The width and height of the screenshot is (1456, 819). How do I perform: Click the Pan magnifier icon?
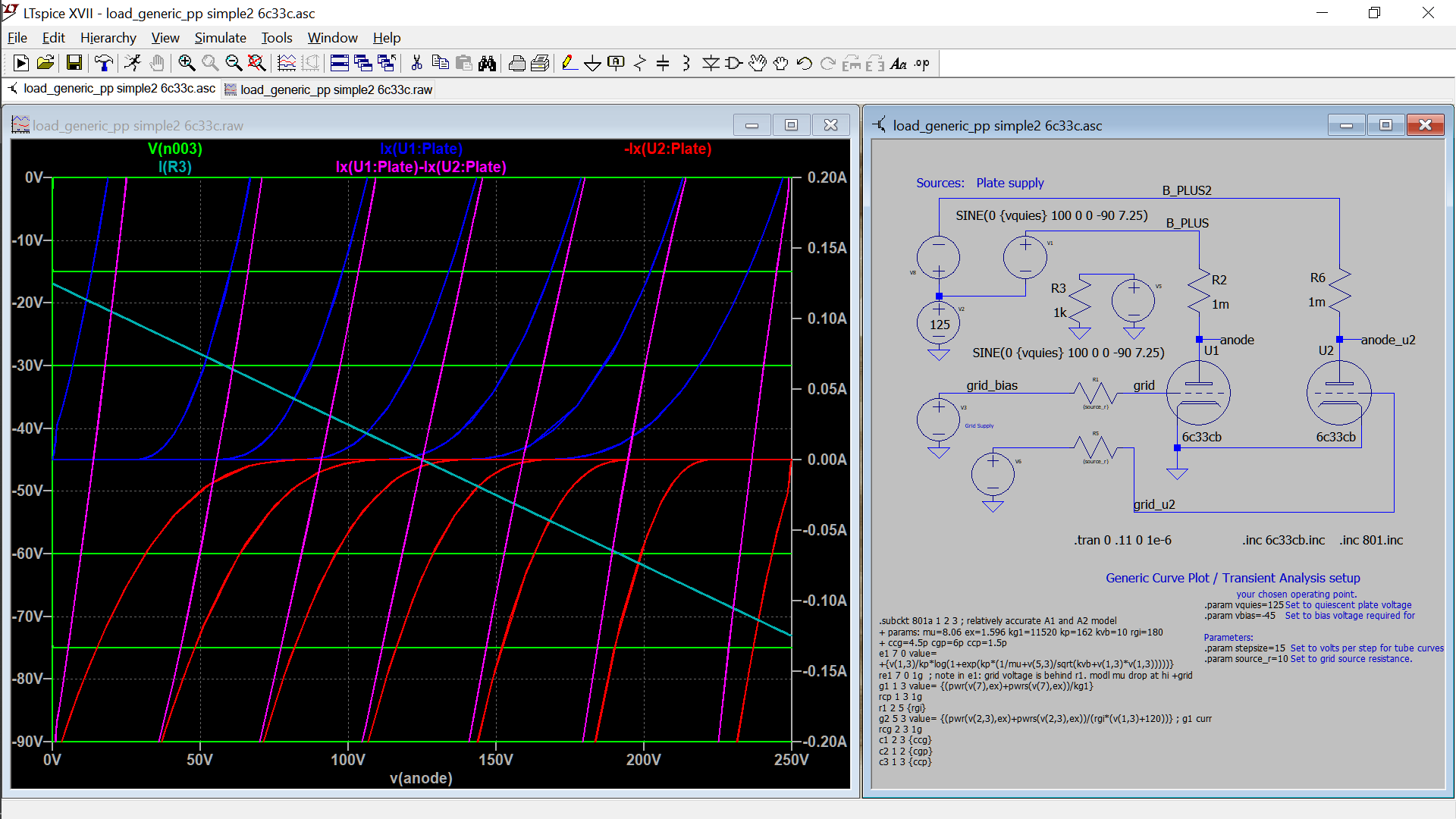(x=210, y=64)
